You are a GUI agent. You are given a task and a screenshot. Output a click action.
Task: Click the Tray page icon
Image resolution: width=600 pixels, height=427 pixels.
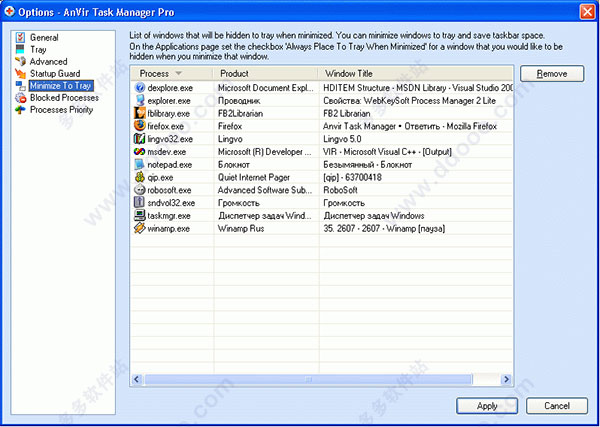pos(21,49)
